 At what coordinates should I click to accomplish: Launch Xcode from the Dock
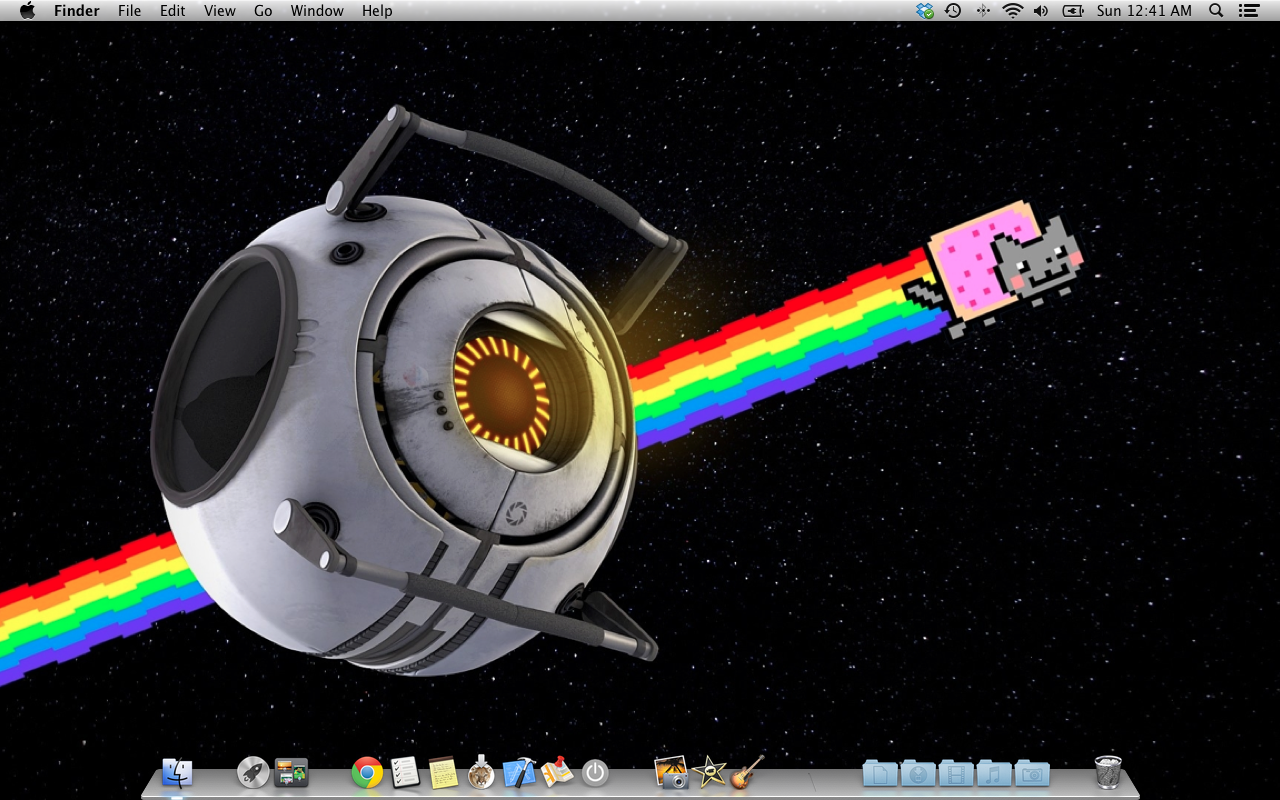(519, 772)
